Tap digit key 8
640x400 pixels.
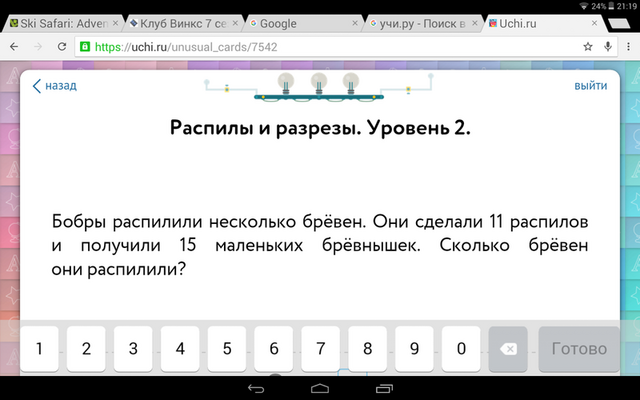367,349
